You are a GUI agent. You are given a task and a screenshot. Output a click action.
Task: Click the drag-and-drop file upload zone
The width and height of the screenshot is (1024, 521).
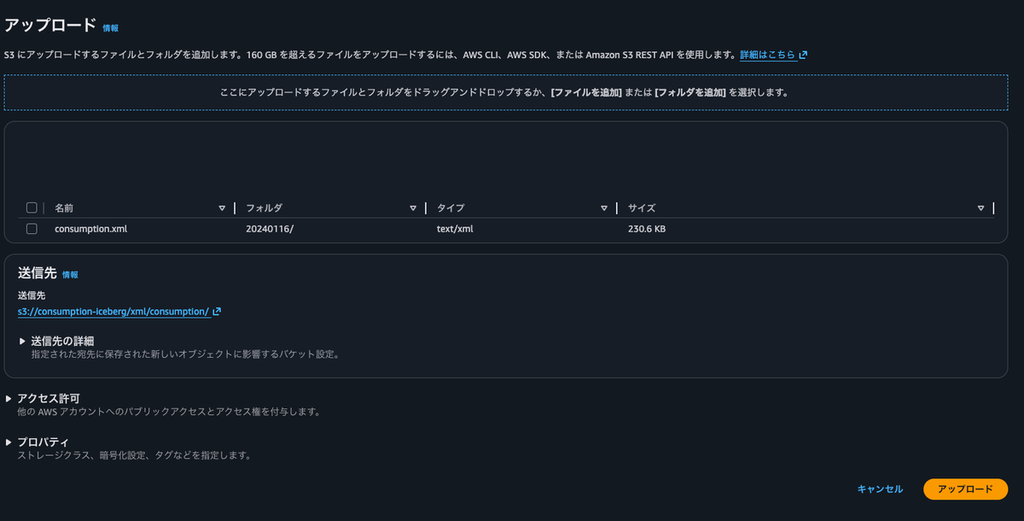(505, 93)
